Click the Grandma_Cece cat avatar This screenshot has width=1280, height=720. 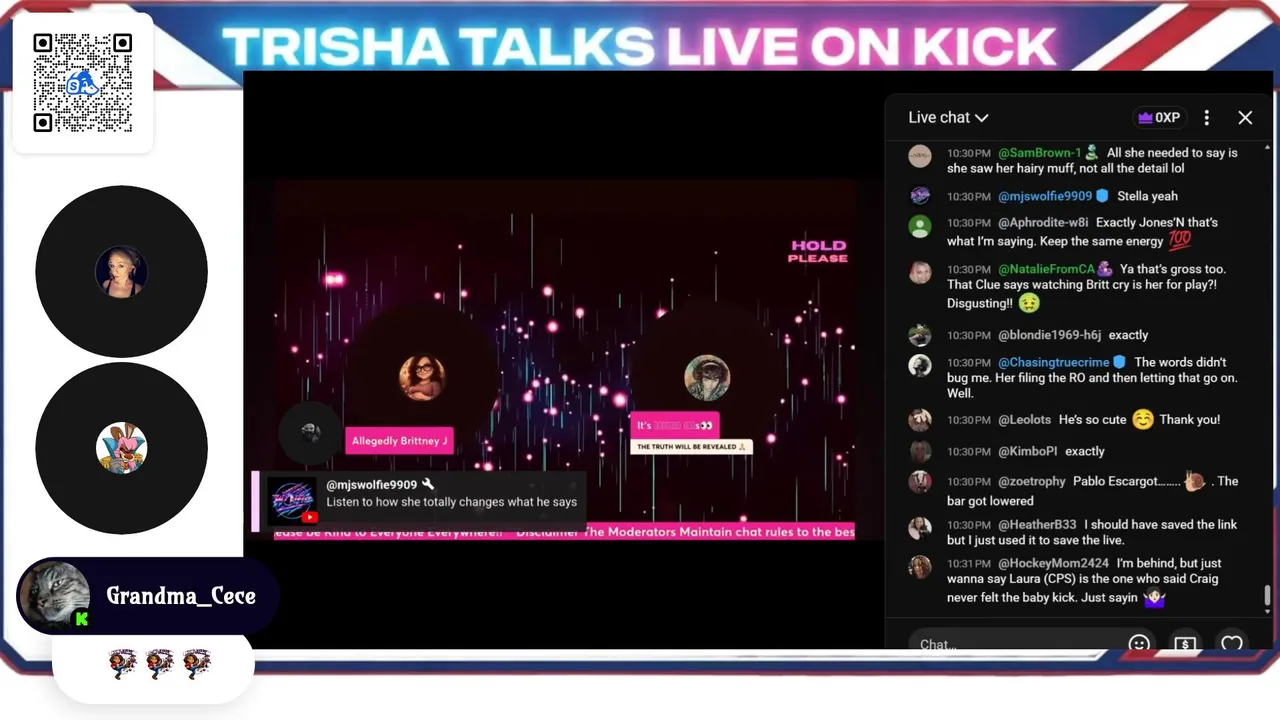click(55, 596)
